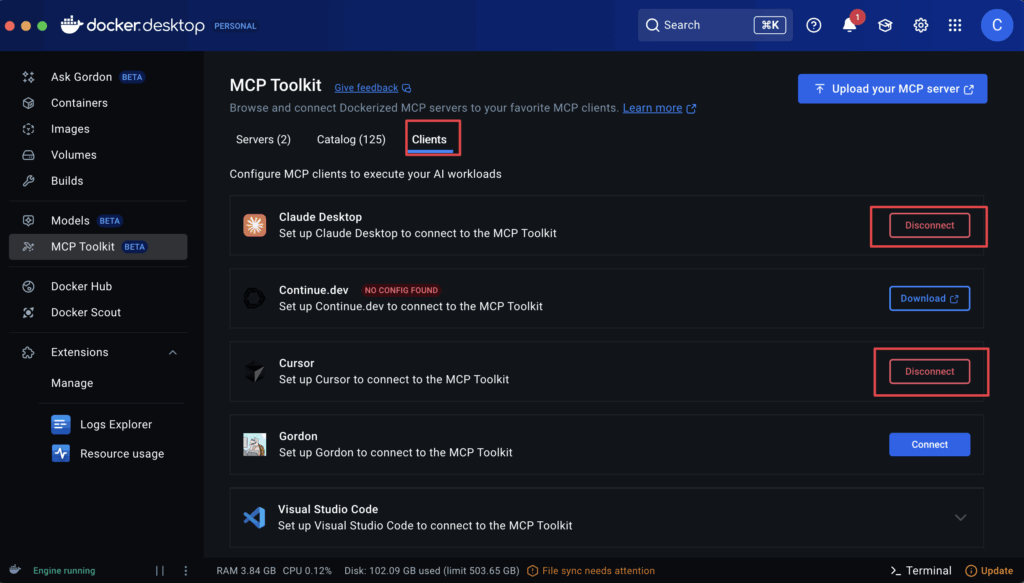The image size is (1024, 583).
Task: Click the Update status bar button
Action: coord(989,571)
